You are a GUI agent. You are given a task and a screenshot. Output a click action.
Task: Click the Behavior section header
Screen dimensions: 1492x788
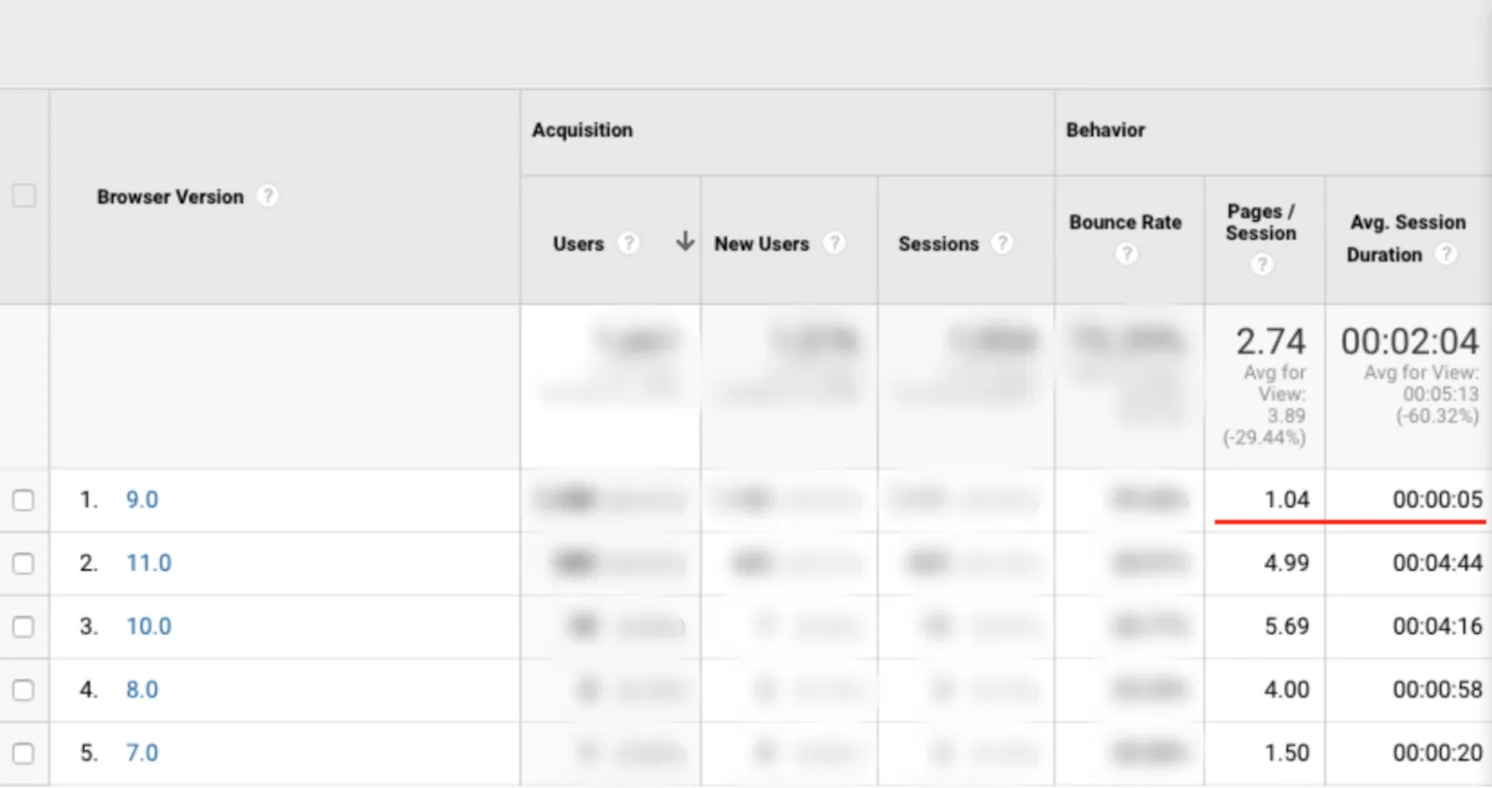1105,130
